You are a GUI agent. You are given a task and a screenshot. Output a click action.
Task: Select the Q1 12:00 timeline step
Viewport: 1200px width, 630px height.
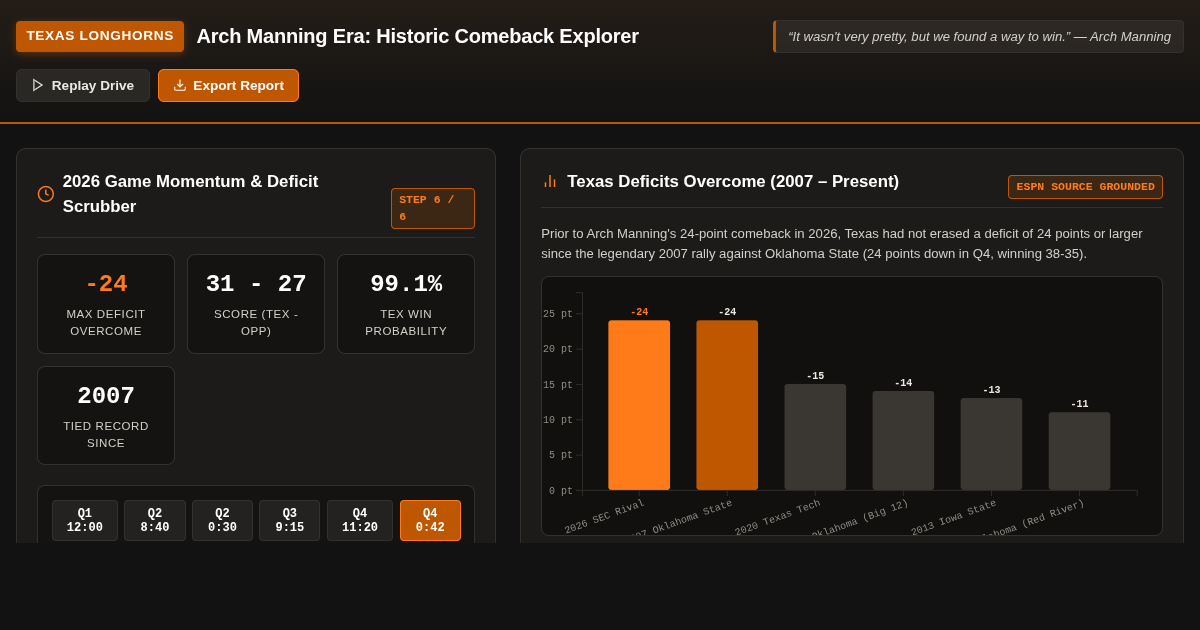tap(85, 521)
